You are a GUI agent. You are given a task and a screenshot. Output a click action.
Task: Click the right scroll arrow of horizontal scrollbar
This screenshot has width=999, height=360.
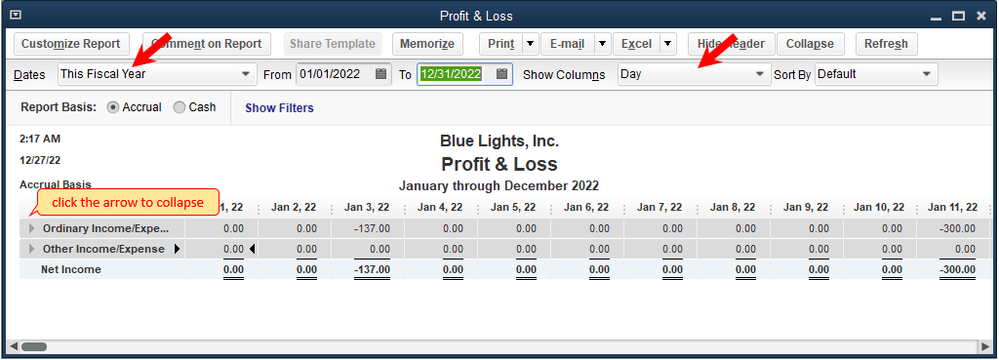[x=984, y=347]
